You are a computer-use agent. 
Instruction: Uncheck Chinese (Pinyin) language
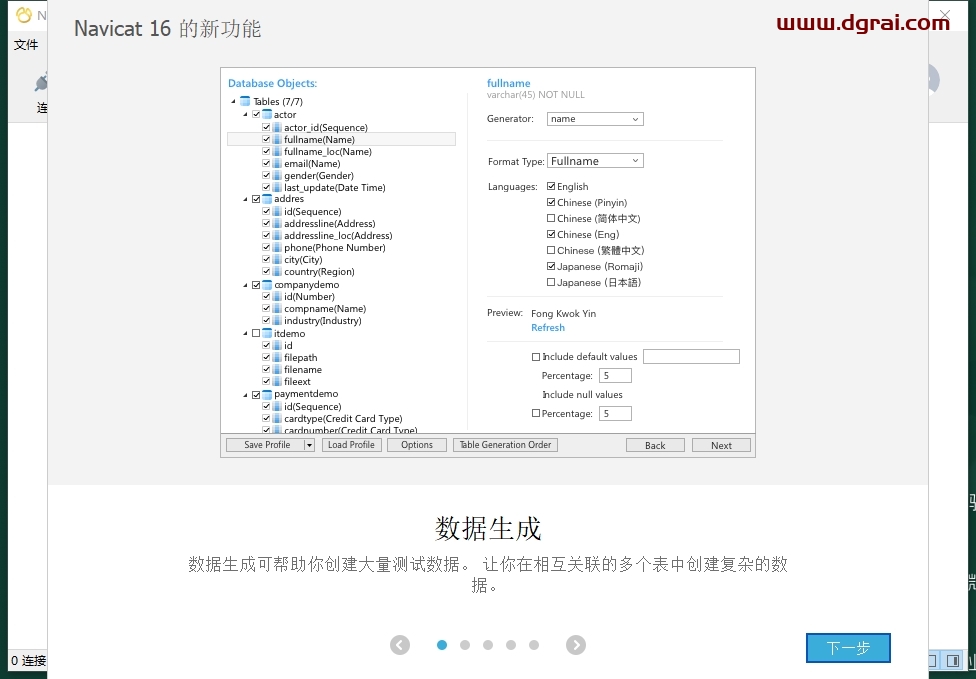(x=551, y=202)
